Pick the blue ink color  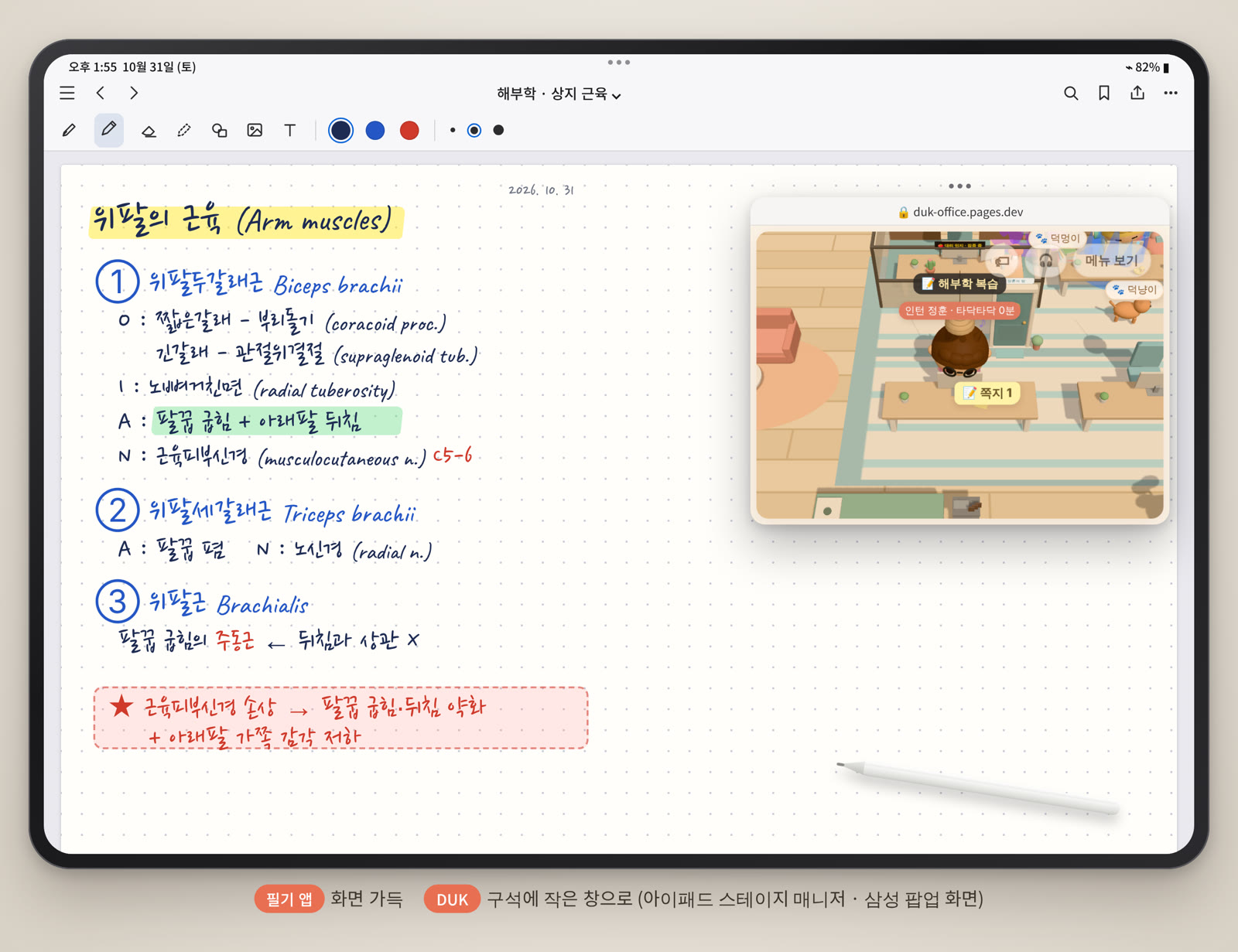[x=375, y=131]
